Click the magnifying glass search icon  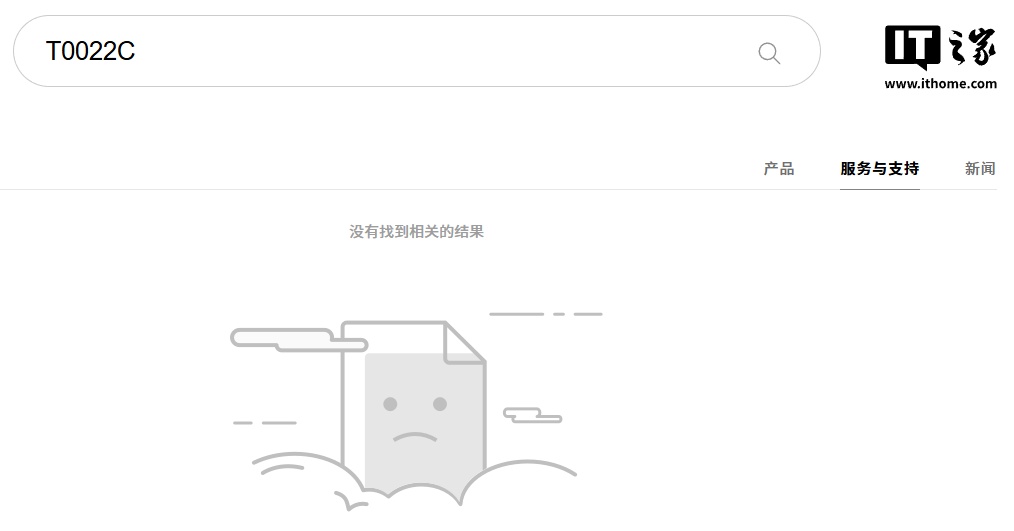tap(769, 52)
